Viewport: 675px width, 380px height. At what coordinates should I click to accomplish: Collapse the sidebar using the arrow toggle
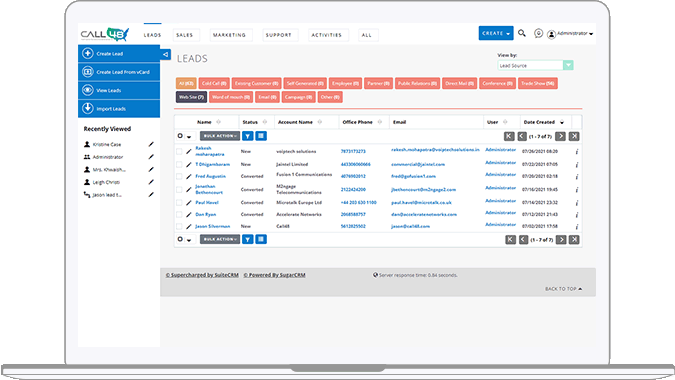[x=165, y=54]
